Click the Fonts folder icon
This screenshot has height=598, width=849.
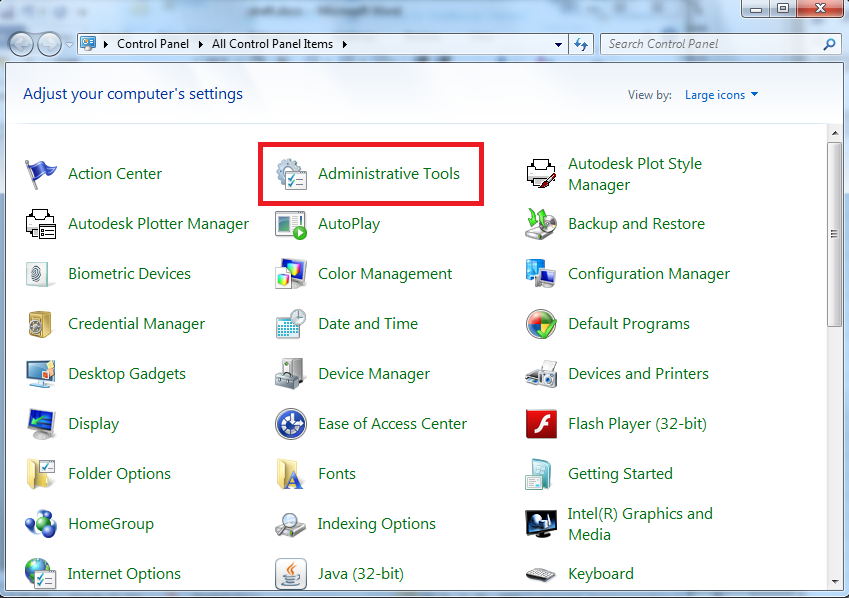(291, 474)
